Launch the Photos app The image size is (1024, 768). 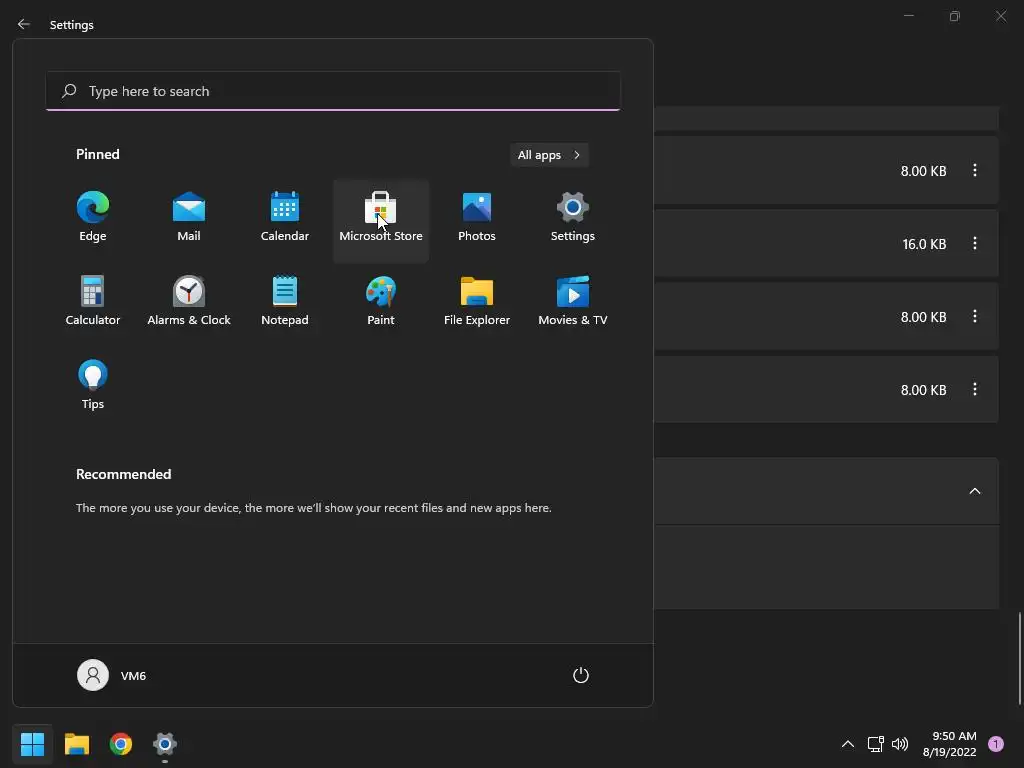[x=477, y=217]
